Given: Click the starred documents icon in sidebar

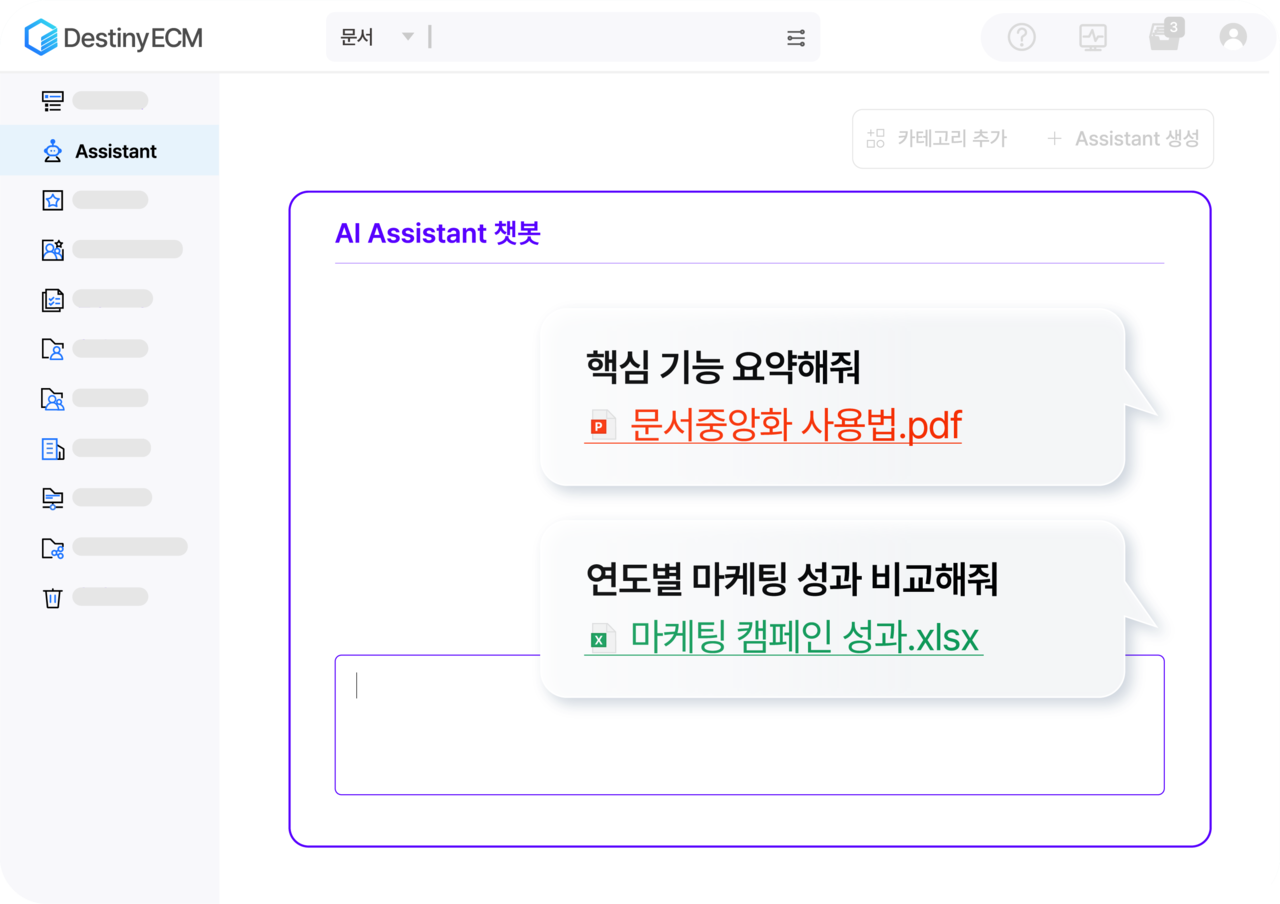Looking at the screenshot, I should [52, 199].
